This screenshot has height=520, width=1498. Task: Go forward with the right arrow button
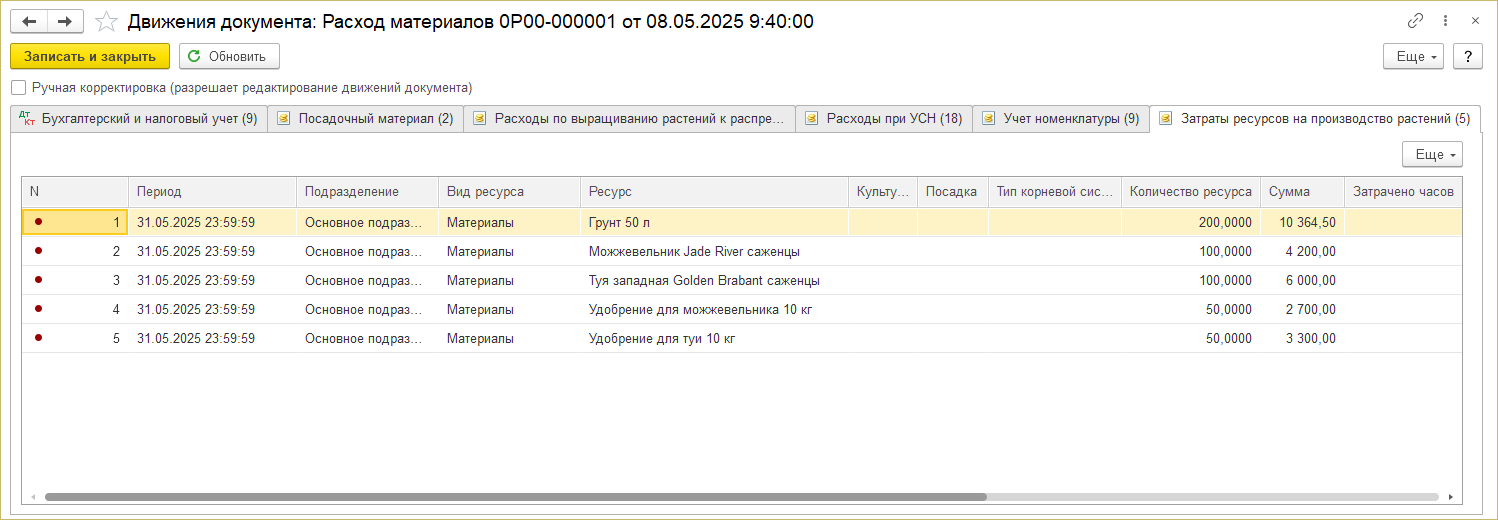tap(65, 21)
